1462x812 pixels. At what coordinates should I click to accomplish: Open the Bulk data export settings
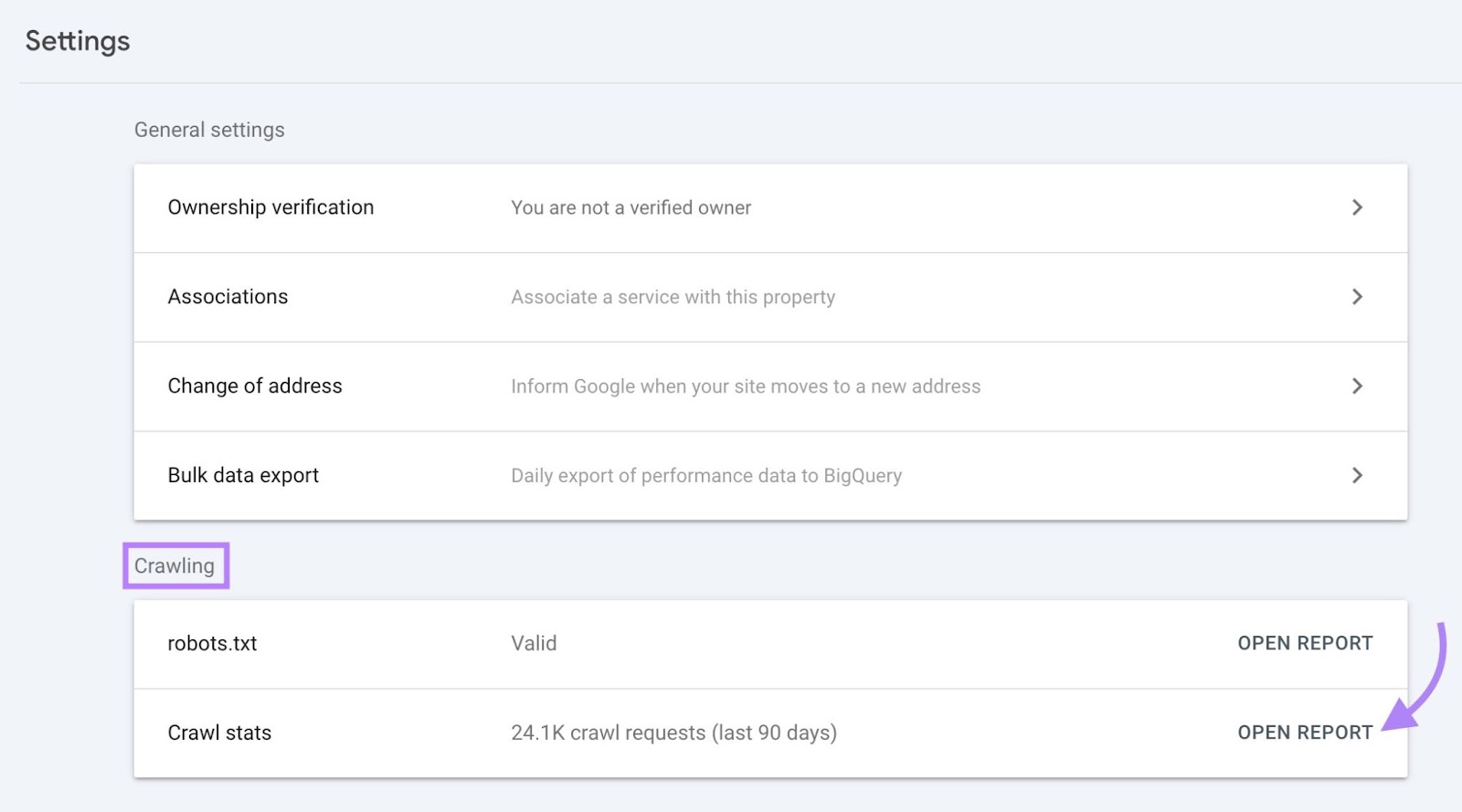(242, 475)
